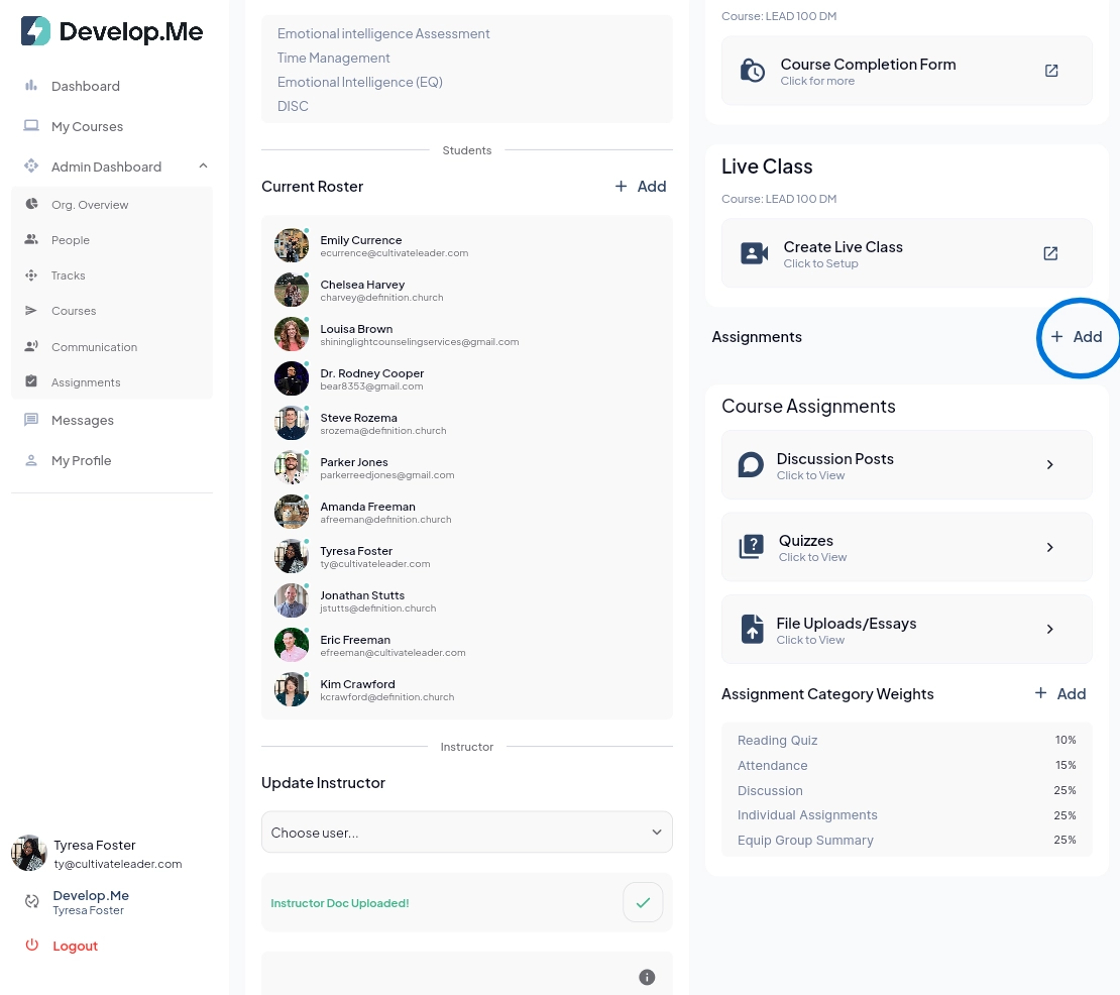This screenshot has height=995, width=1120.
Task: Click Time Management item
Action: pyautogui.click(x=333, y=58)
